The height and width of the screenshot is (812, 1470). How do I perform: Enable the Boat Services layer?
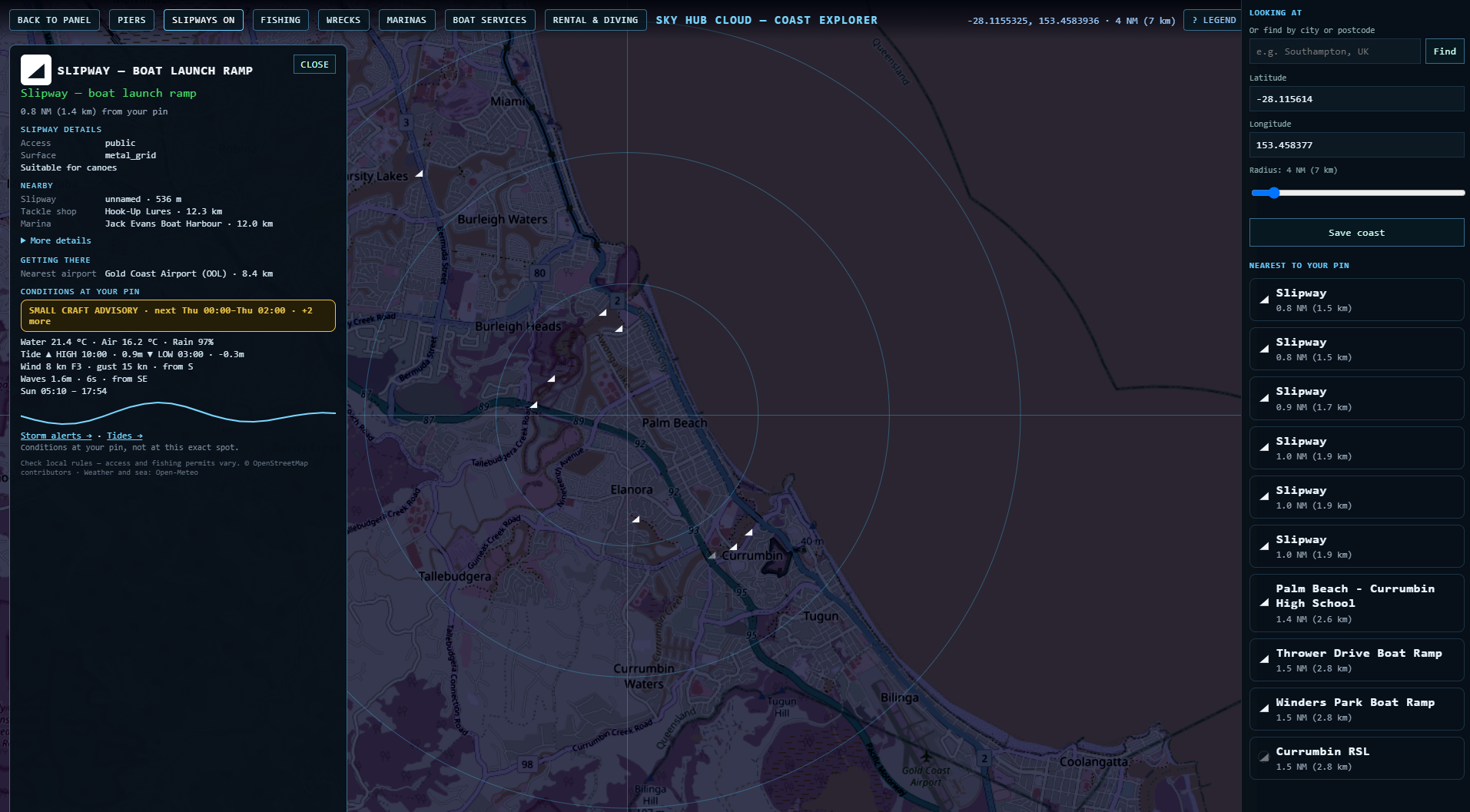point(489,20)
